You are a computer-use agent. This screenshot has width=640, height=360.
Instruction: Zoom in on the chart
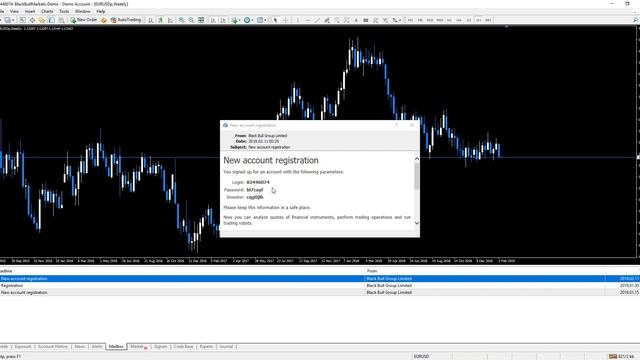tap(181, 20)
